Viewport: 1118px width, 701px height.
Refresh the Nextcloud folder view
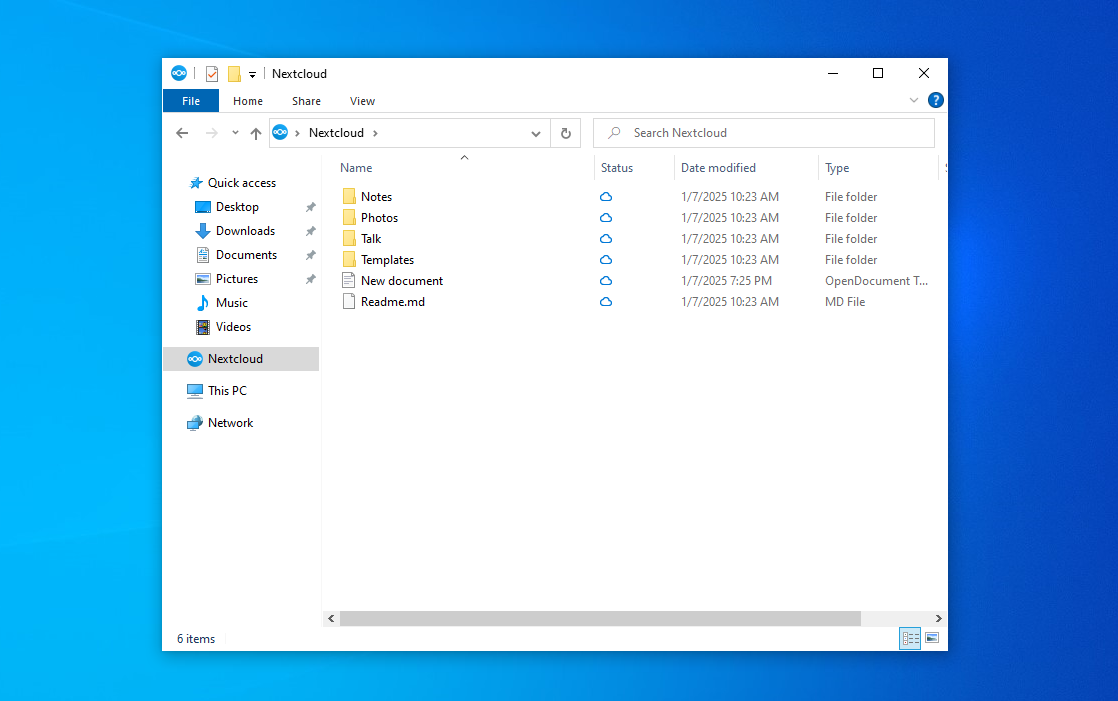[x=565, y=133]
